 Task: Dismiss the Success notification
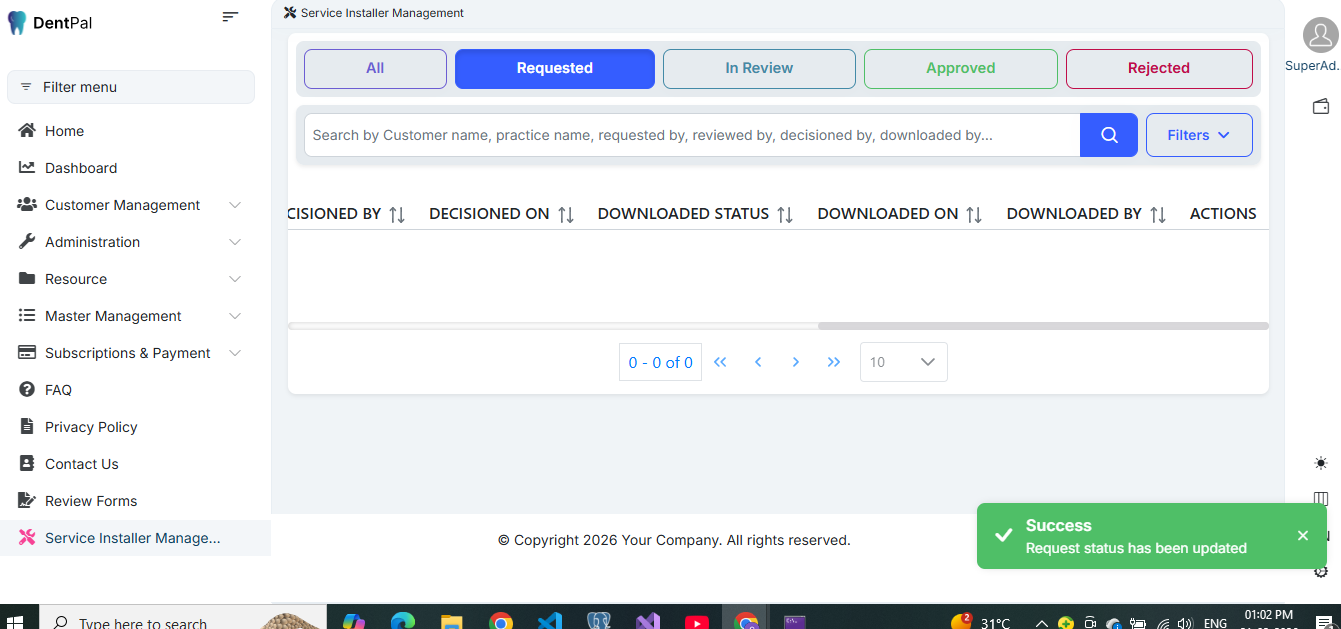(x=1302, y=536)
